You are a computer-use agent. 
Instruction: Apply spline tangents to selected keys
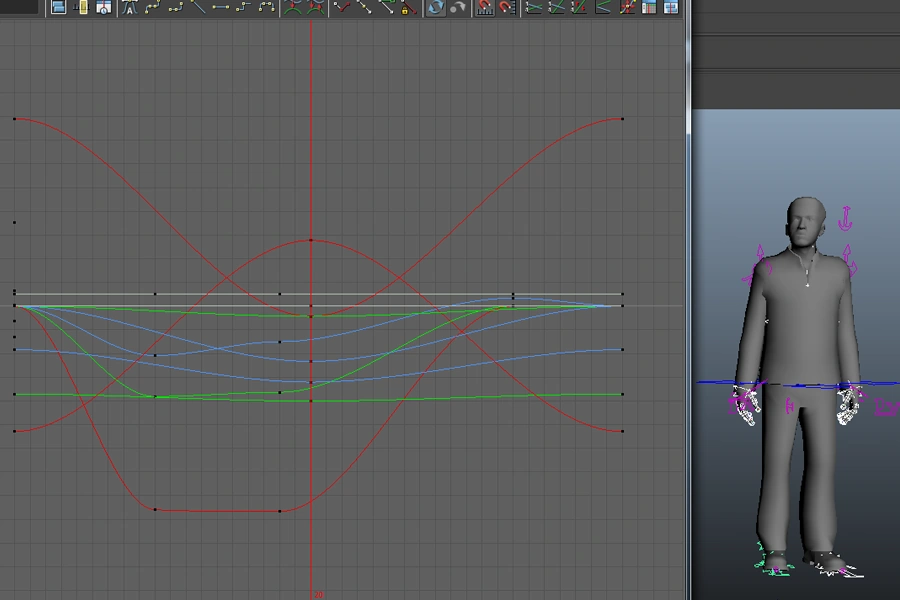152,7
